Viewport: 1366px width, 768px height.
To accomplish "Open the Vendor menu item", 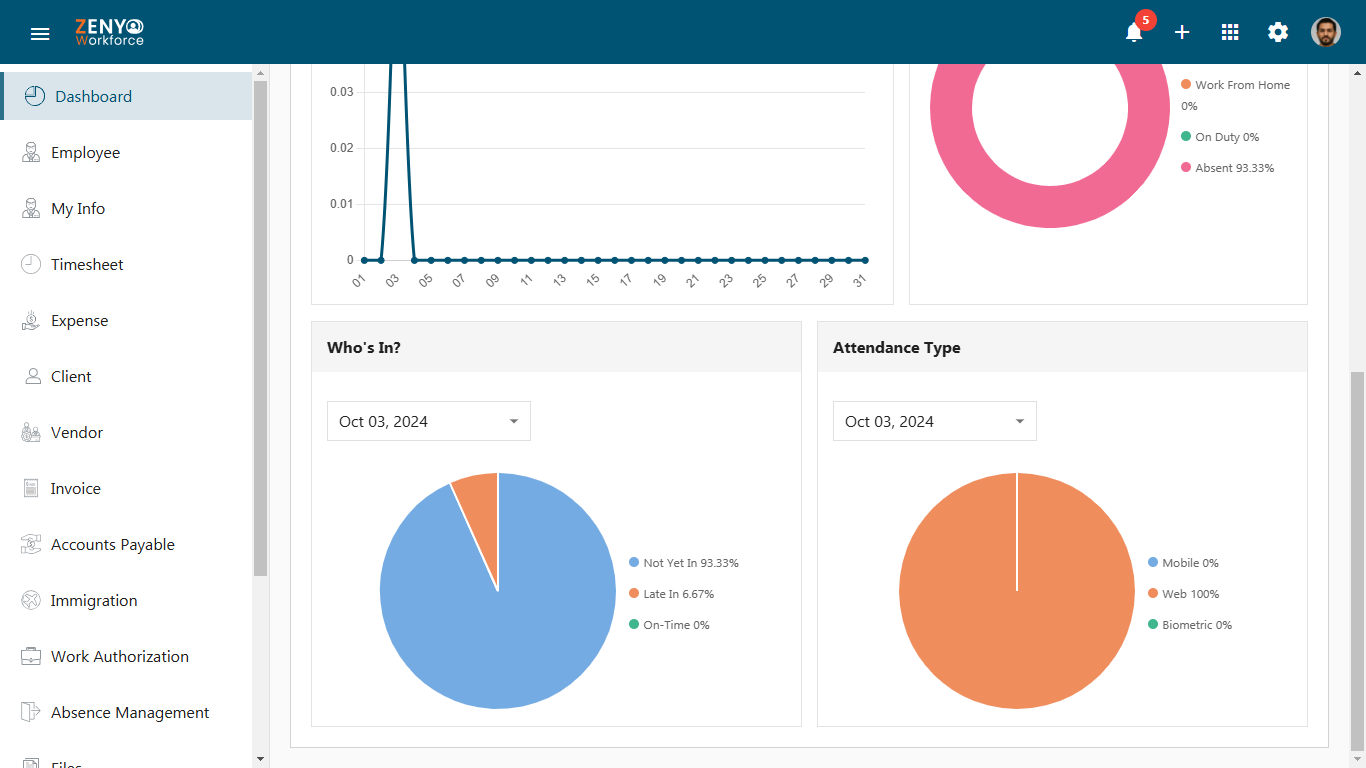I will click(x=126, y=432).
